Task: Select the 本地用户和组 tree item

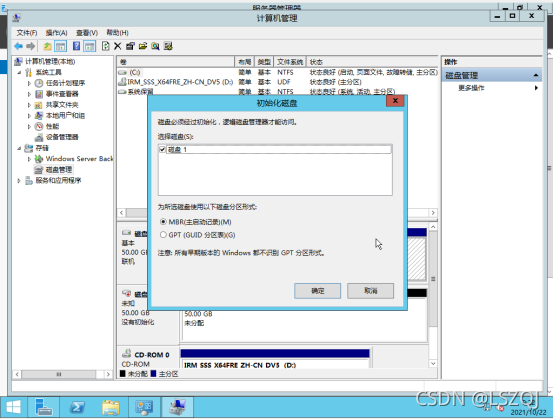Action: 65,116
